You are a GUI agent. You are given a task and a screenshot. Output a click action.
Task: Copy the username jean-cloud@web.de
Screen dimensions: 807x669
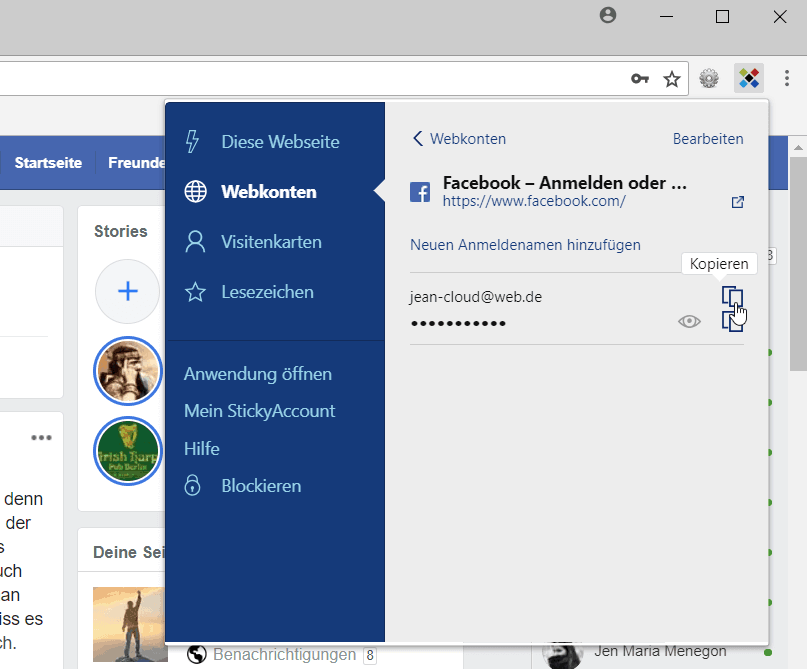point(732,297)
